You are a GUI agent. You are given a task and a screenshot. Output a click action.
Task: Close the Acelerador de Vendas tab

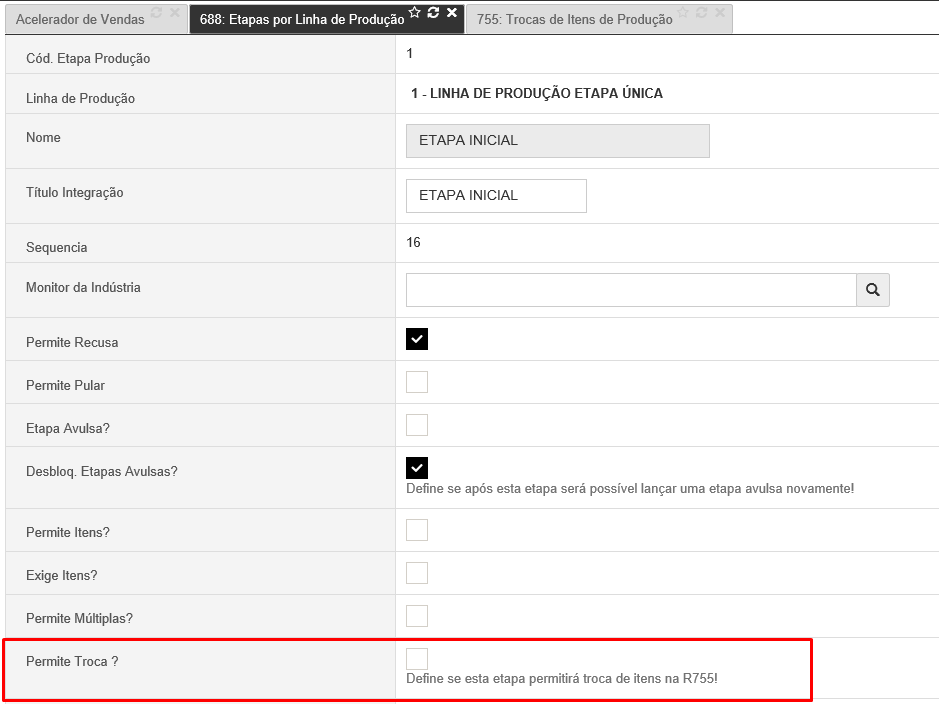[x=175, y=13]
